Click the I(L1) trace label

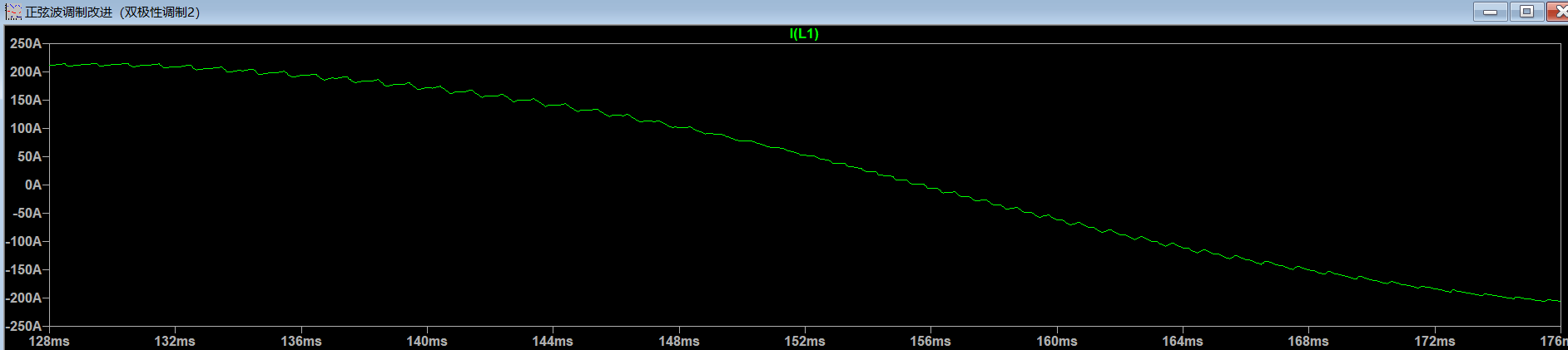804,33
